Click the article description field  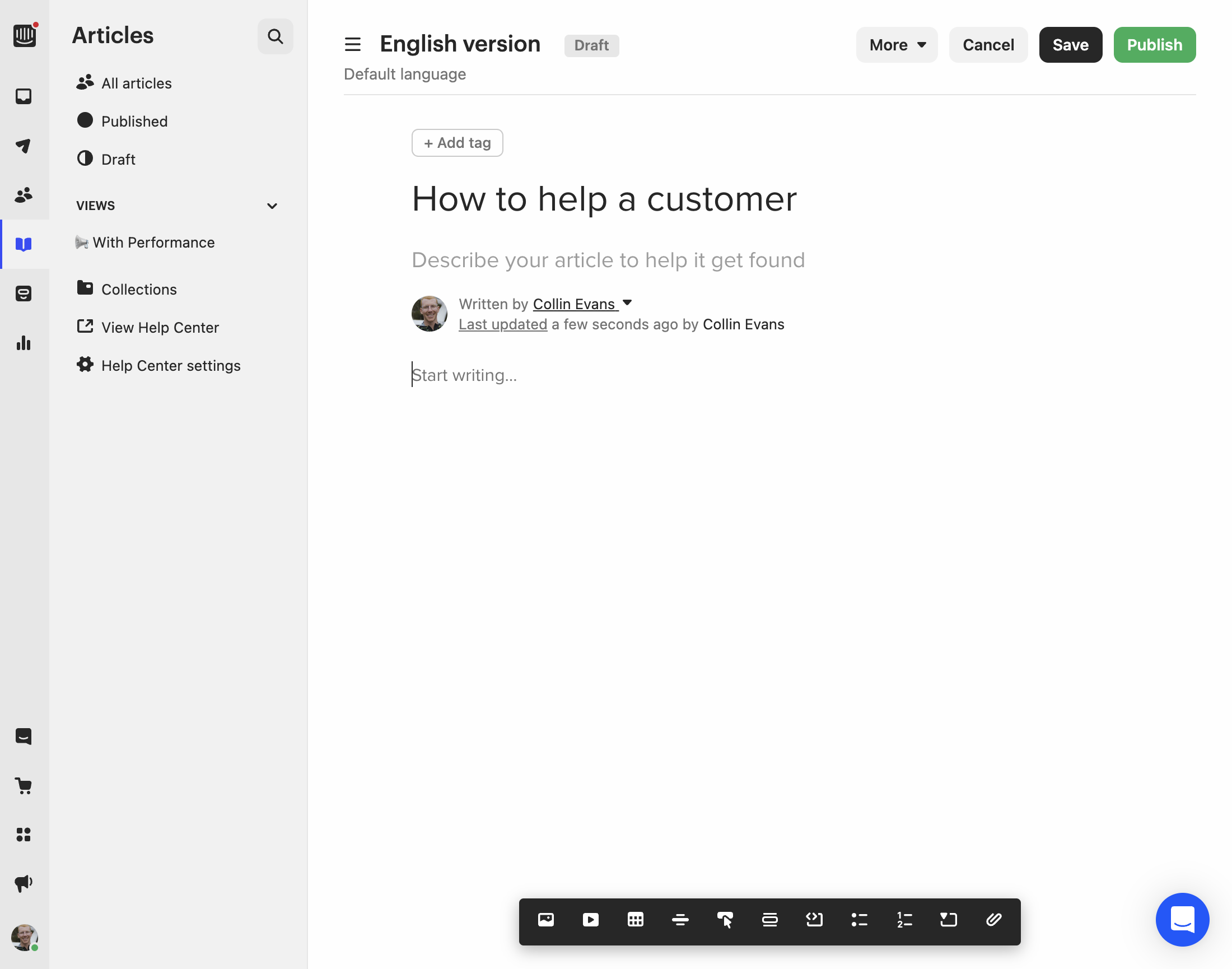pyautogui.click(x=608, y=260)
